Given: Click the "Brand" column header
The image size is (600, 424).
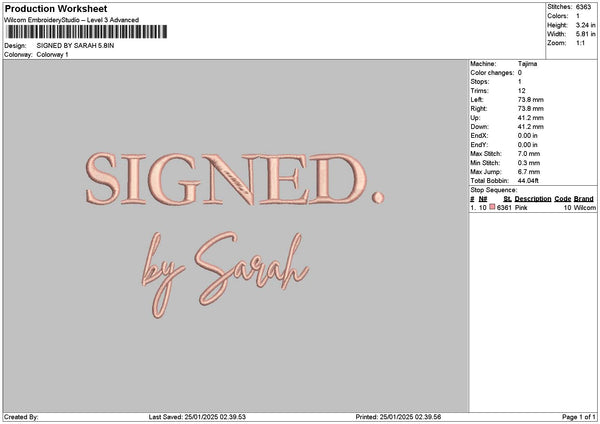Looking at the screenshot, I should click(584, 199).
